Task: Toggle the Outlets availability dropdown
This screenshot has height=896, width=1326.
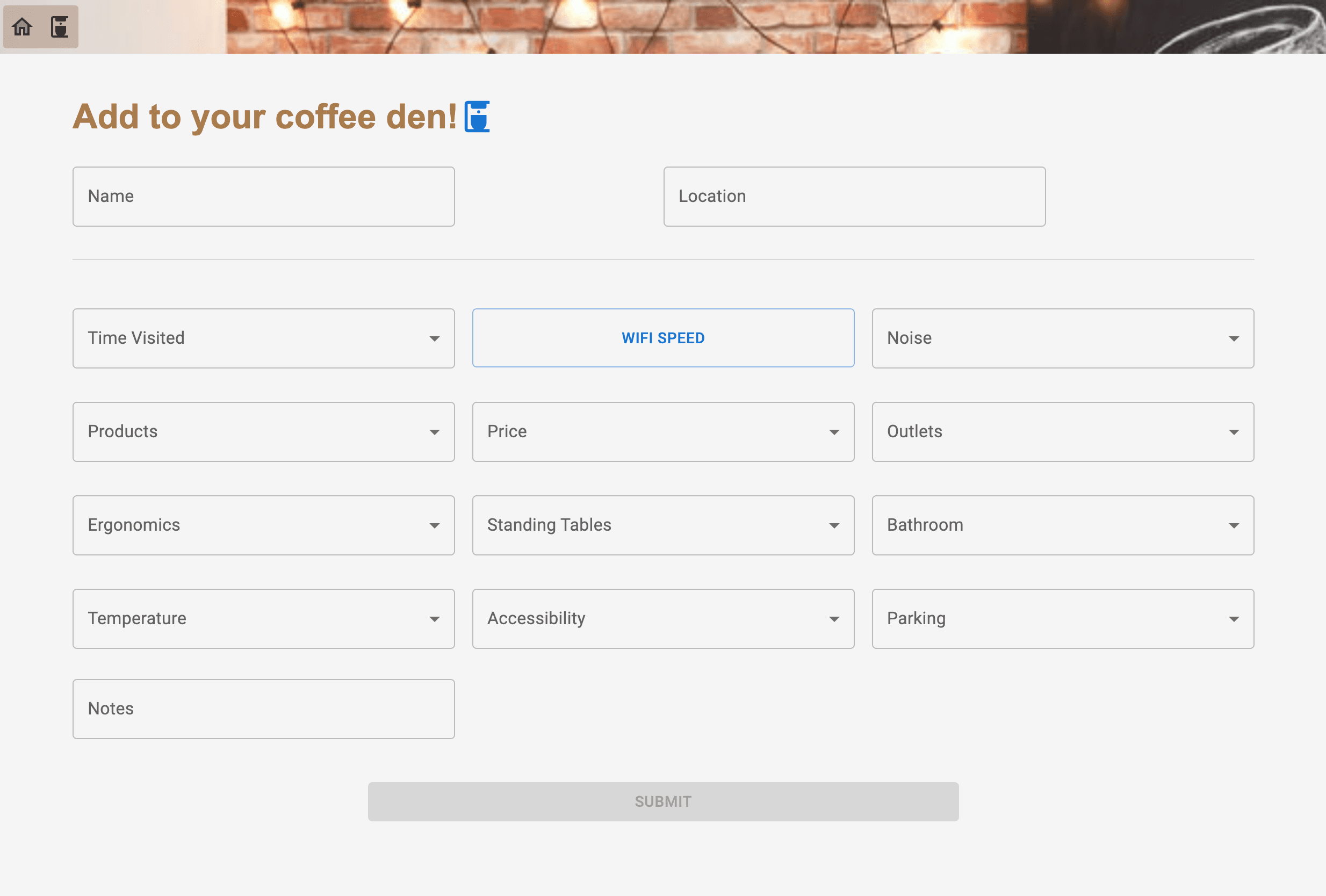Action: tap(1064, 431)
